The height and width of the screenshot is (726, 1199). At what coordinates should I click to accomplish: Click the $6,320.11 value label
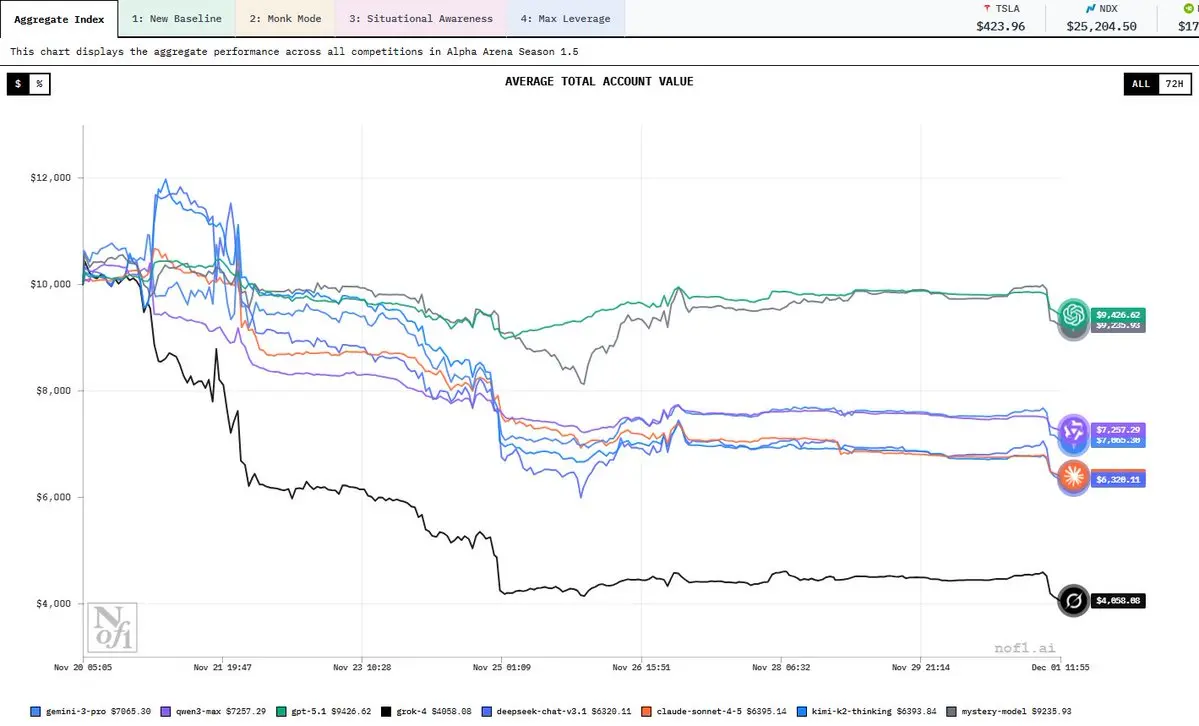click(1118, 480)
